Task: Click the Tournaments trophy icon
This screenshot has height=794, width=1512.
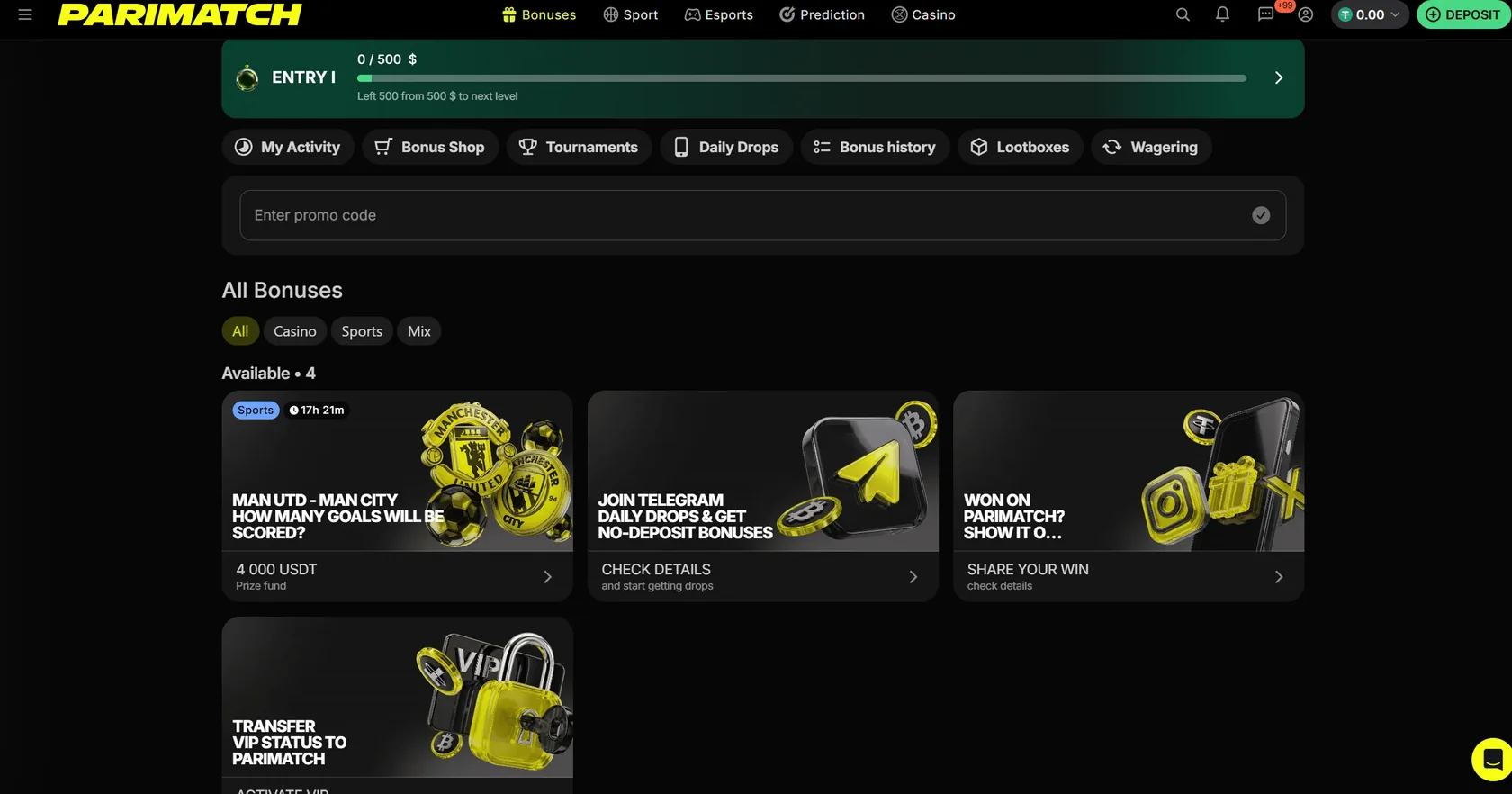Action: pos(528,147)
